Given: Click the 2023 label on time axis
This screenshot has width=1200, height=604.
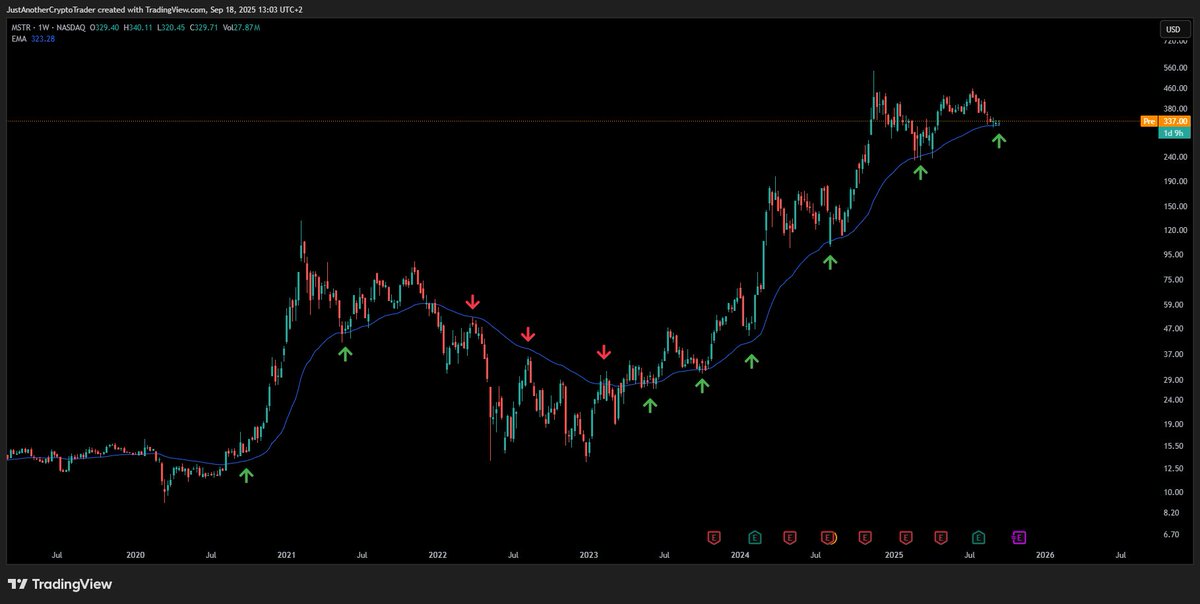Looking at the screenshot, I should 588,553.
